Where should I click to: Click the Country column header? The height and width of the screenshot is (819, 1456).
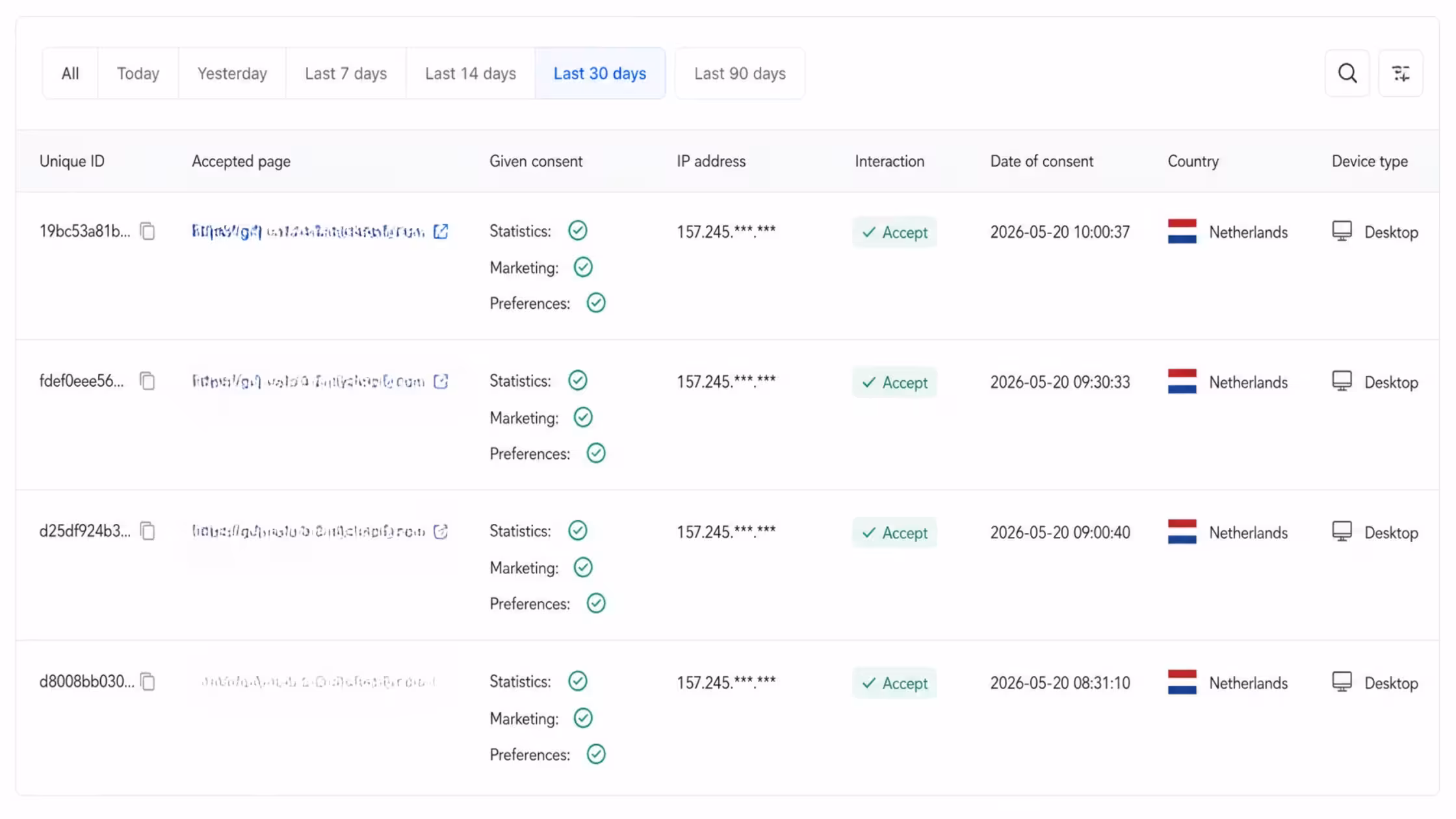tap(1193, 161)
